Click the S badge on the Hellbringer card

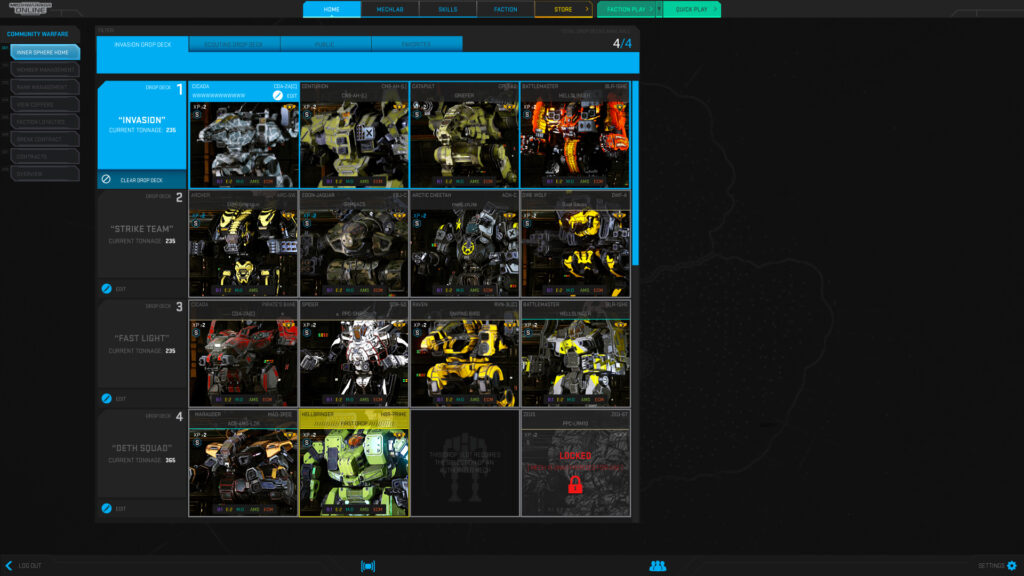307,443
